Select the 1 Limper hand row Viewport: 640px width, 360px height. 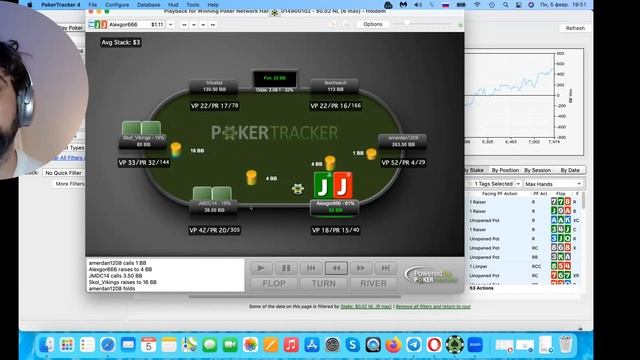524,266
